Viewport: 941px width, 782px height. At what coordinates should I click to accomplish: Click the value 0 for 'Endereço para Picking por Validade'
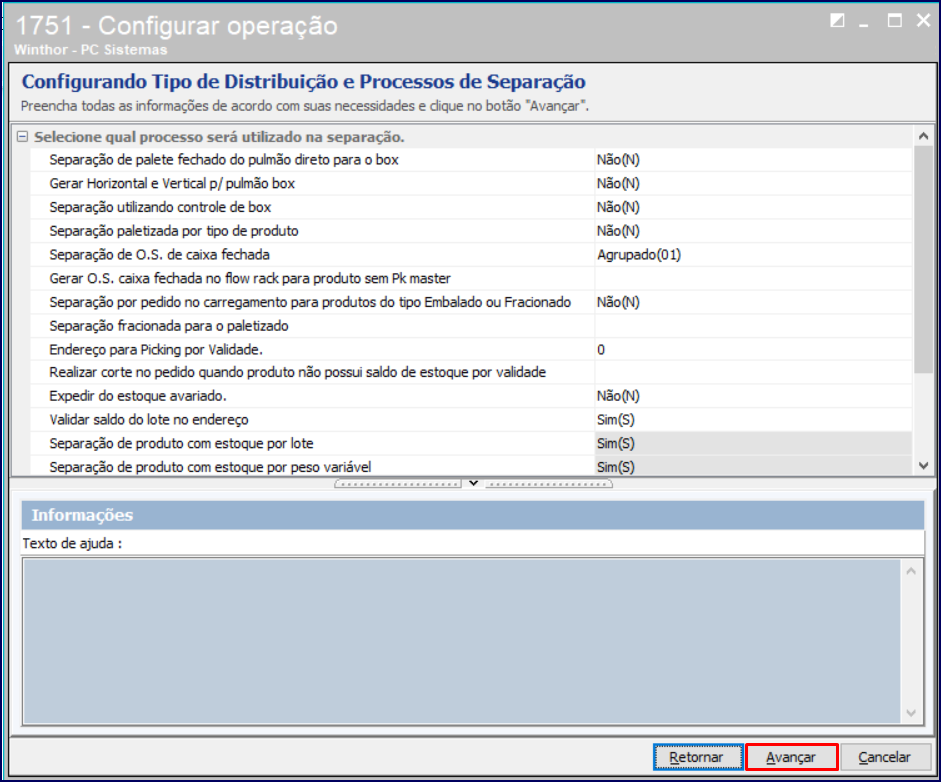(753, 349)
